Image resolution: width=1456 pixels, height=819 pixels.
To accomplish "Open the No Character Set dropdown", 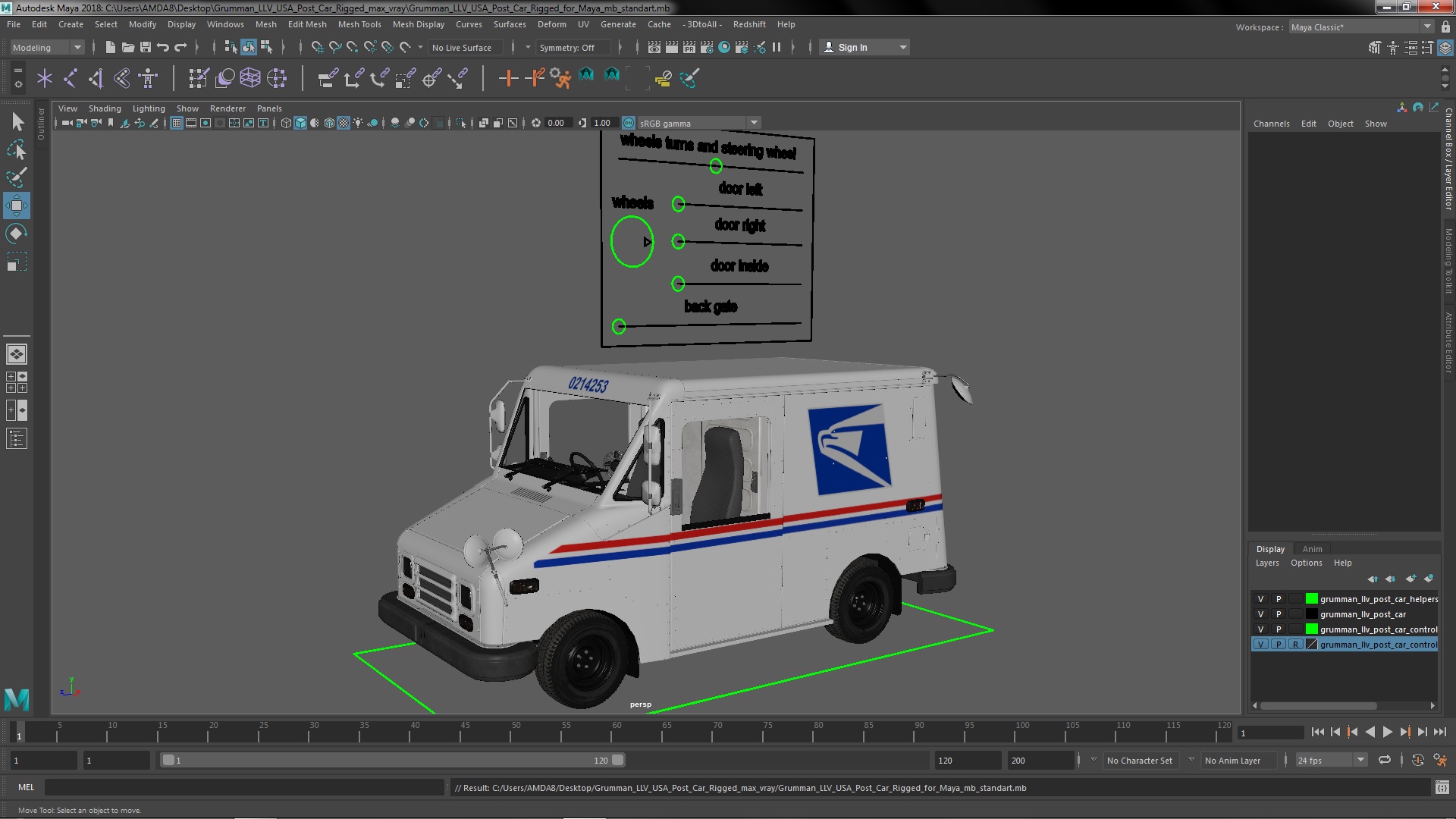I will (x=1140, y=760).
